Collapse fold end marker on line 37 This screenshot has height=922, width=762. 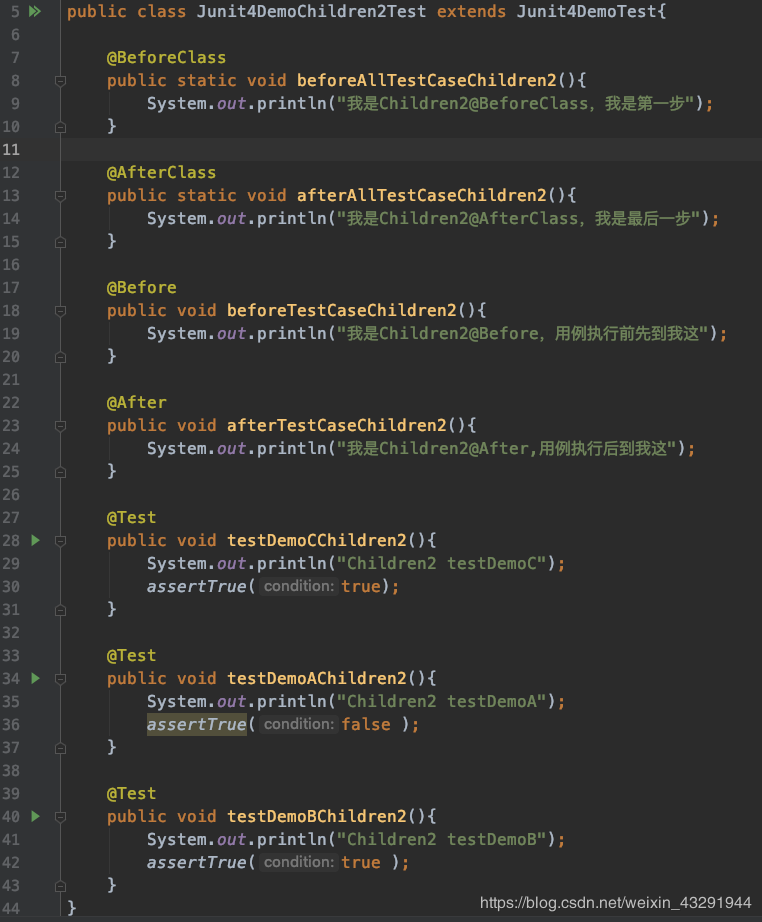(60, 748)
